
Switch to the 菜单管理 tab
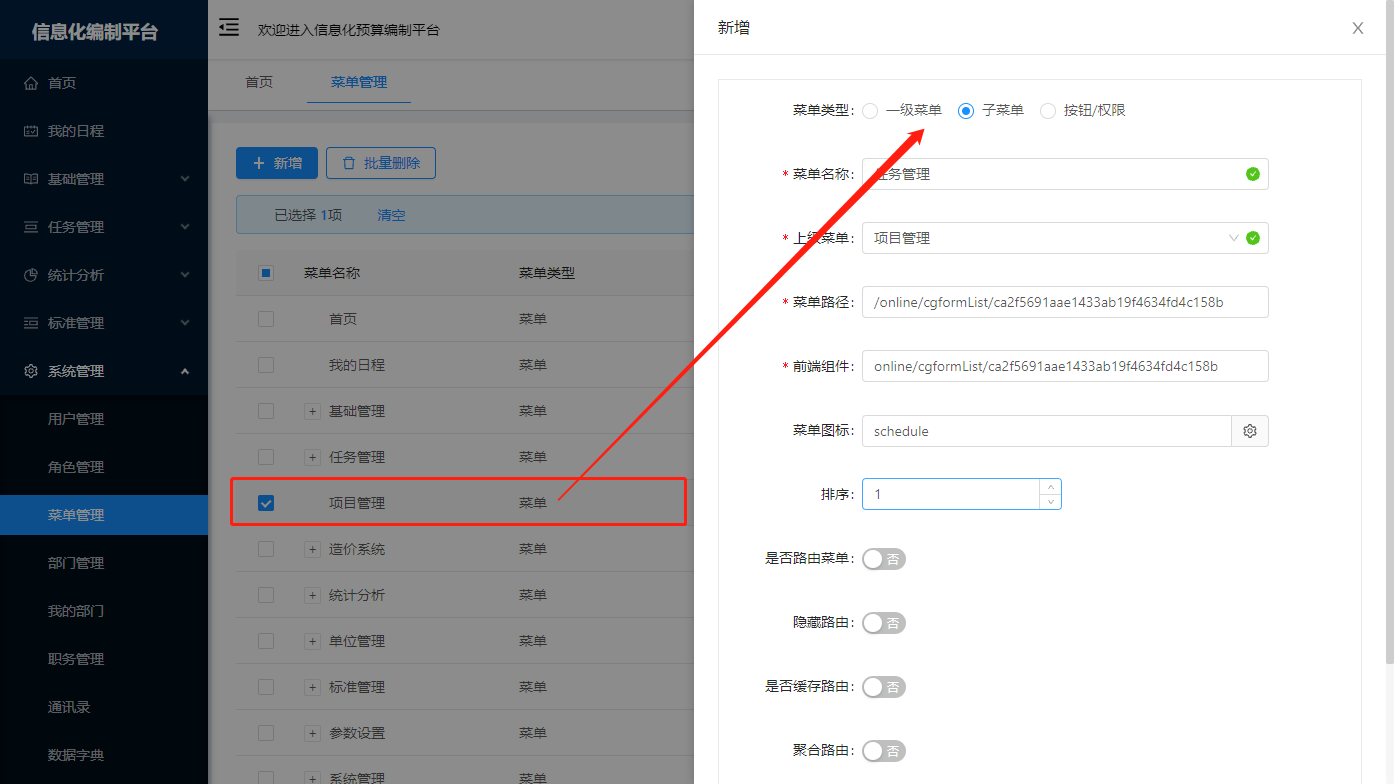(359, 82)
